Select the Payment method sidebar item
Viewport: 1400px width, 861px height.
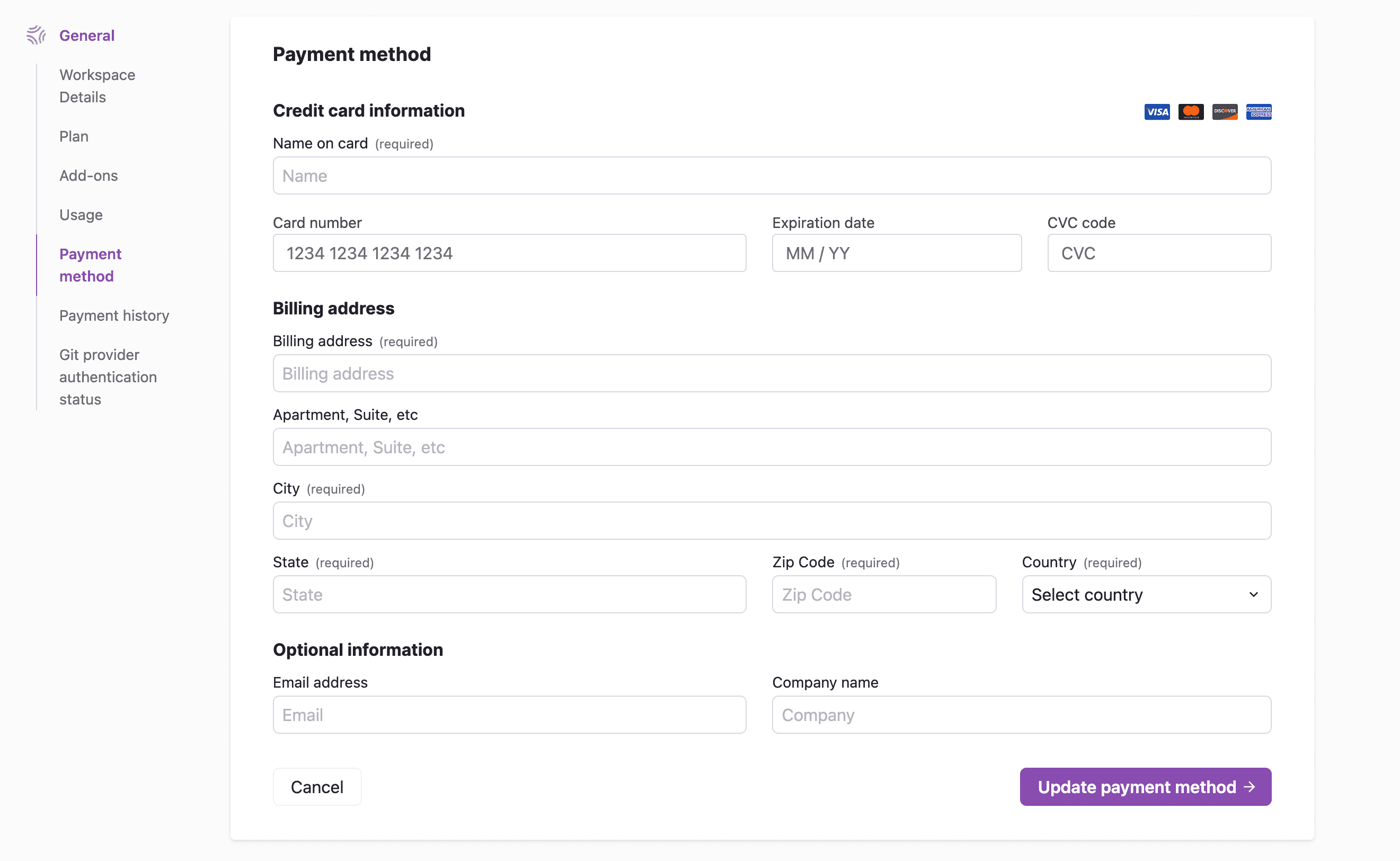[x=90, y=265]
